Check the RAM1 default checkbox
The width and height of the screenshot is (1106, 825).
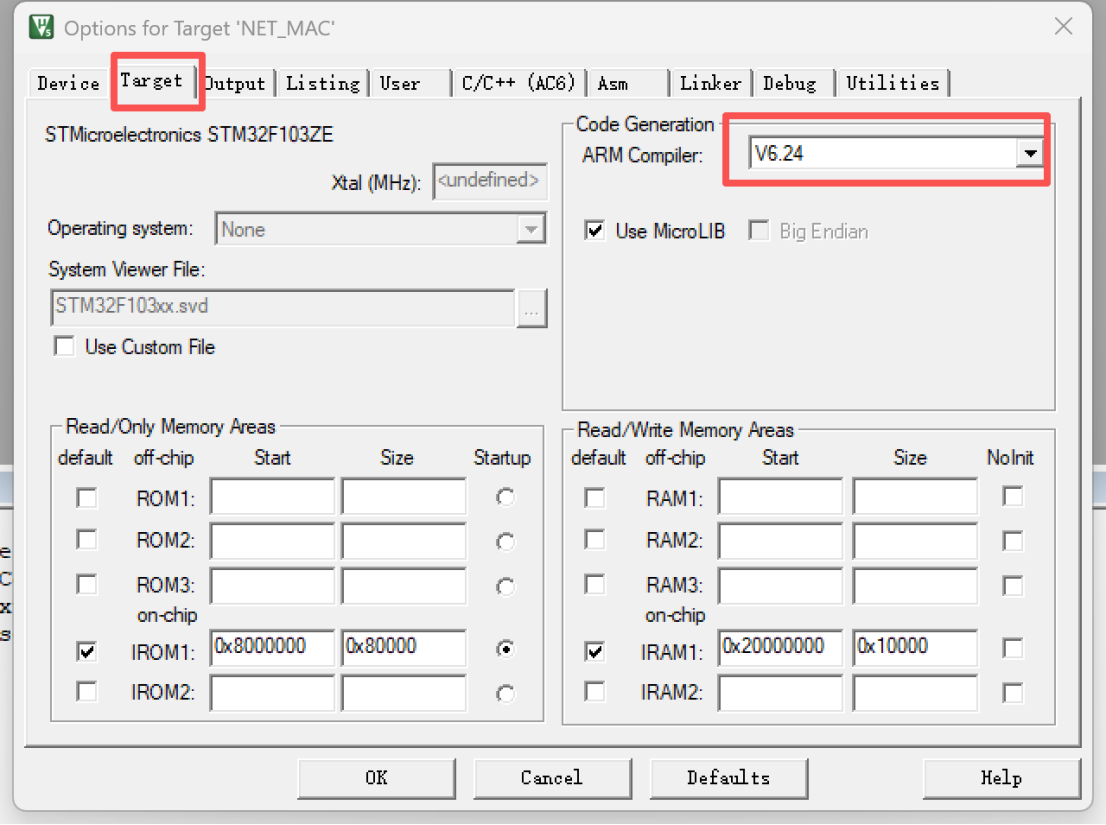(595, 498)
